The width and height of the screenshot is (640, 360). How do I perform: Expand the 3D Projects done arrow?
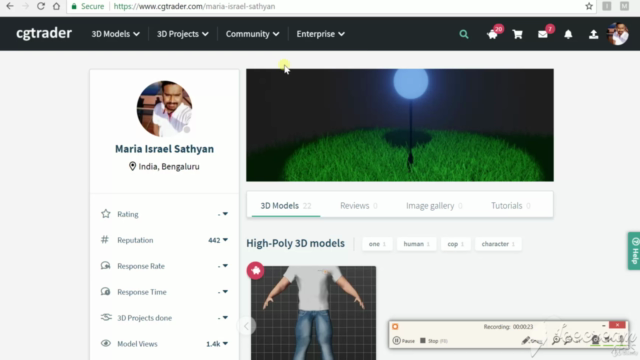[225, 318]
